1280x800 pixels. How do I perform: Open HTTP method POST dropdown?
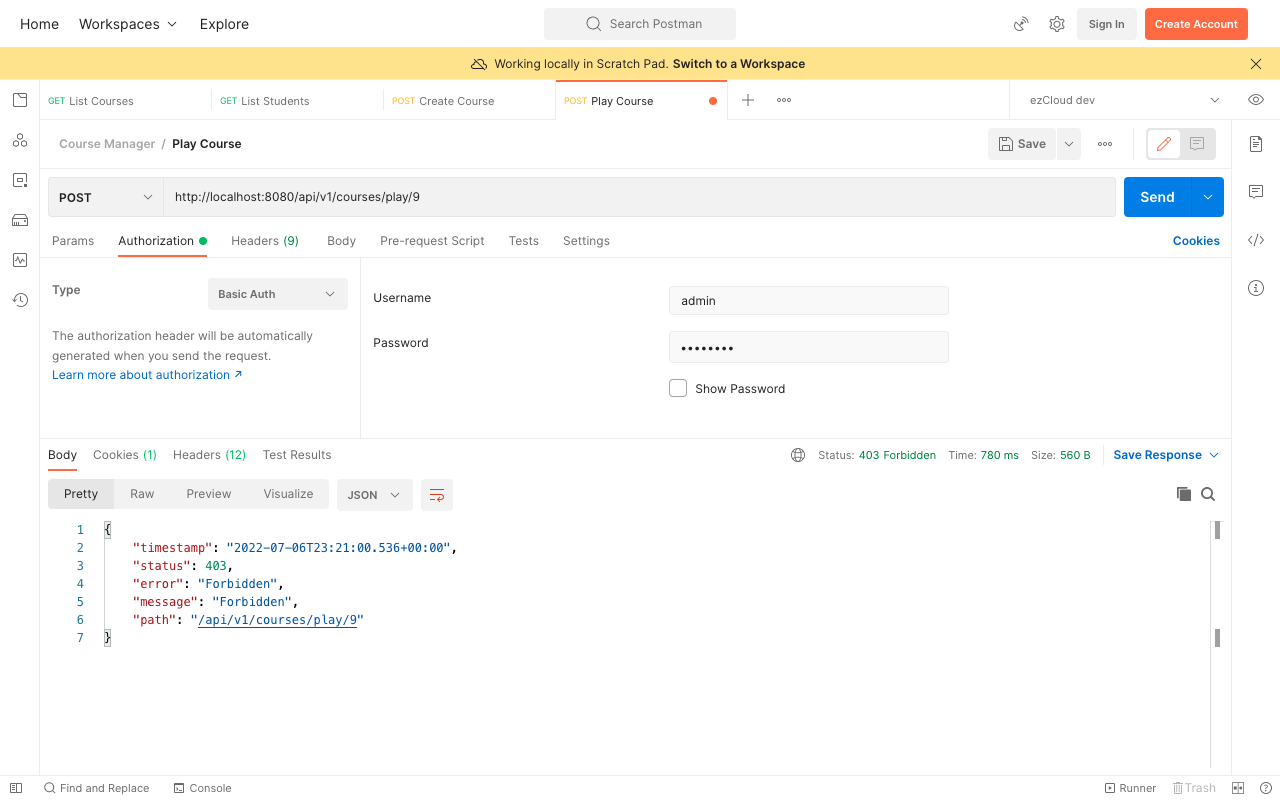coord(106,197)
